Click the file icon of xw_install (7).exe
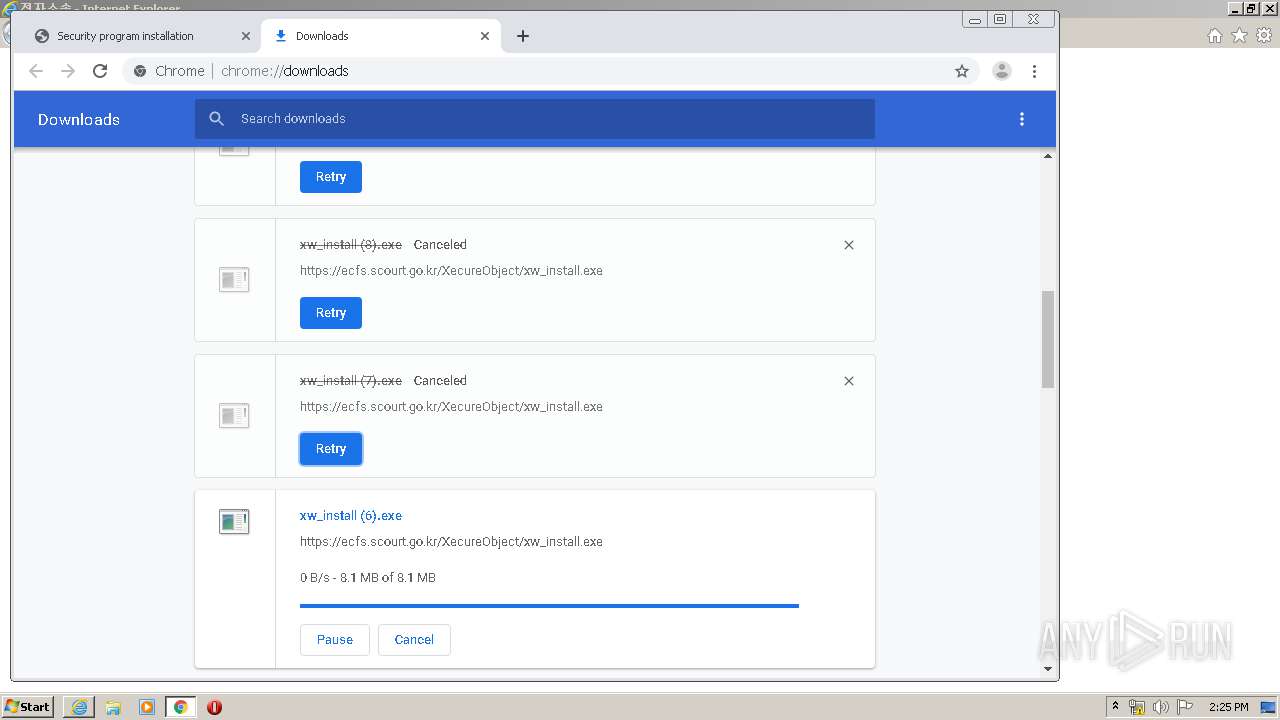Screen dimensions: 1280x720 pyautogui.click(x=234, y=416)
